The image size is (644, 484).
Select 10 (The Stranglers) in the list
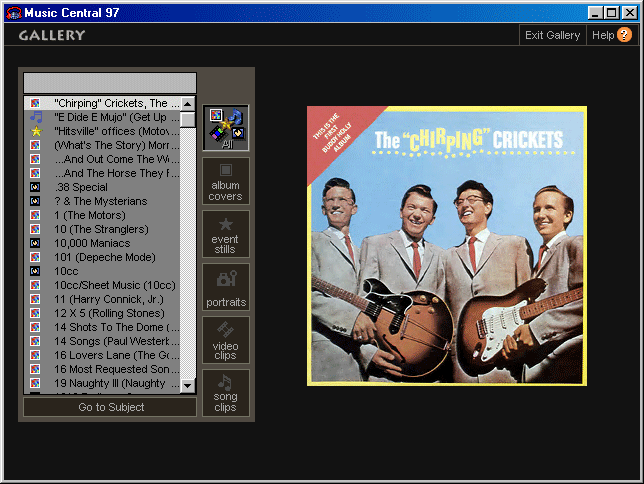(102, 229)
